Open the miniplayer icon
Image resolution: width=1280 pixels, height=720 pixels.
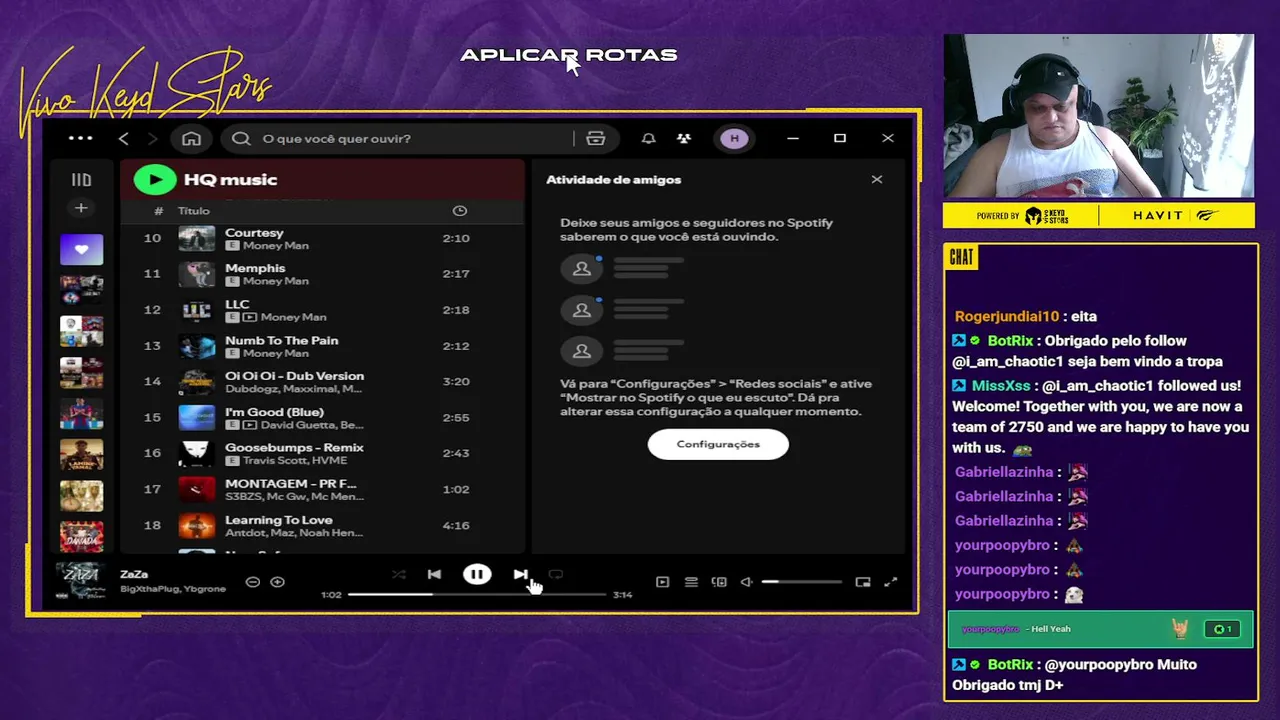point(863,582)
